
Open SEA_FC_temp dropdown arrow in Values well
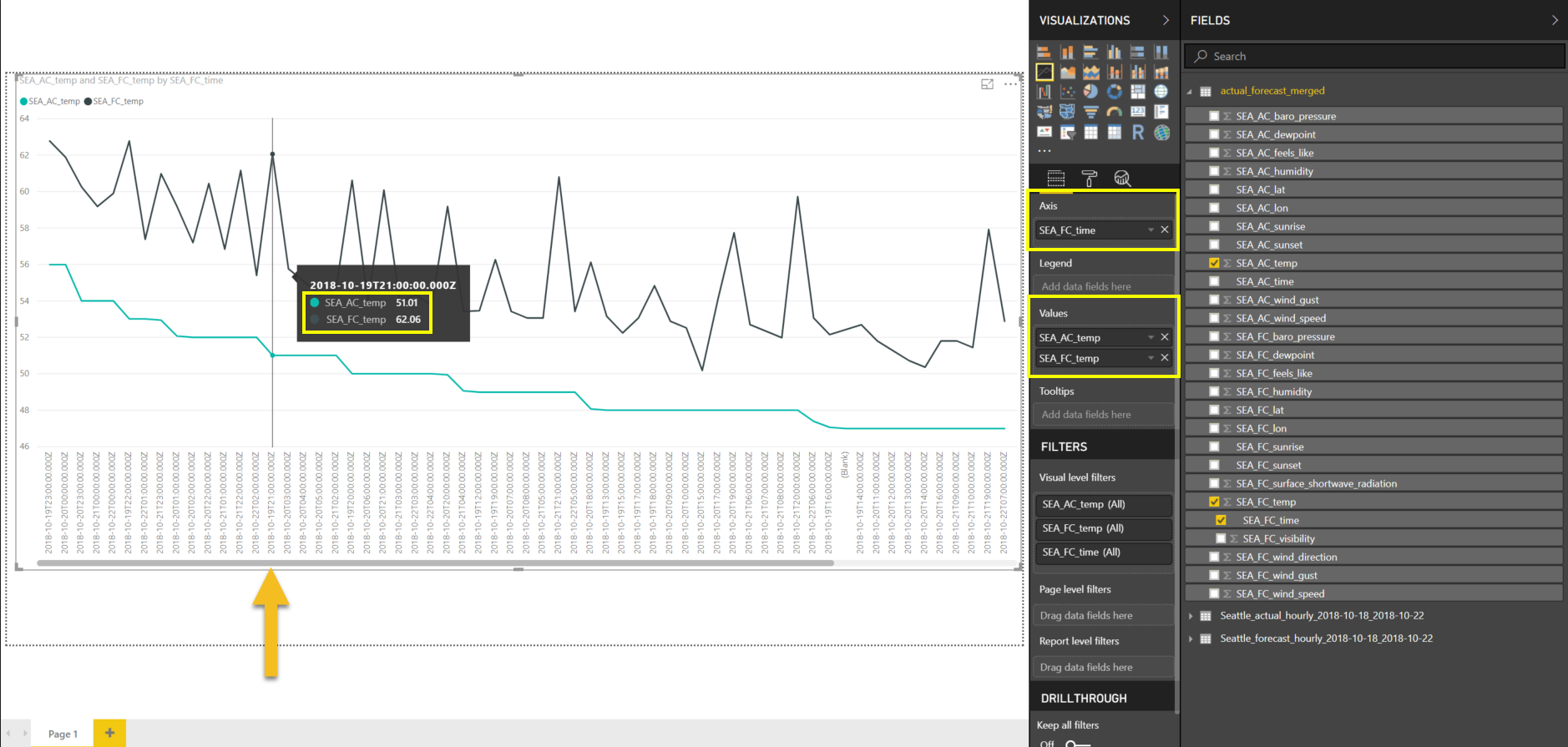pos(1151,358)
